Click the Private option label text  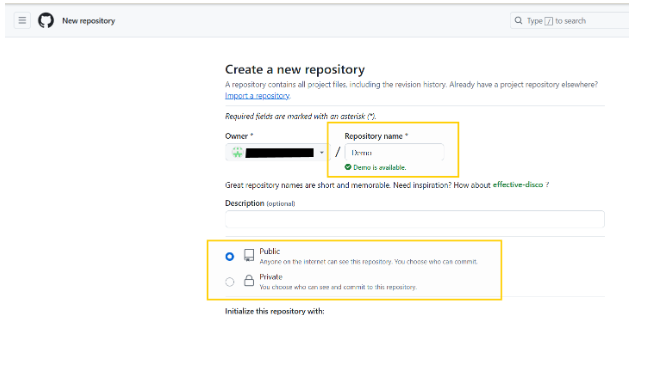coord(271,277)
